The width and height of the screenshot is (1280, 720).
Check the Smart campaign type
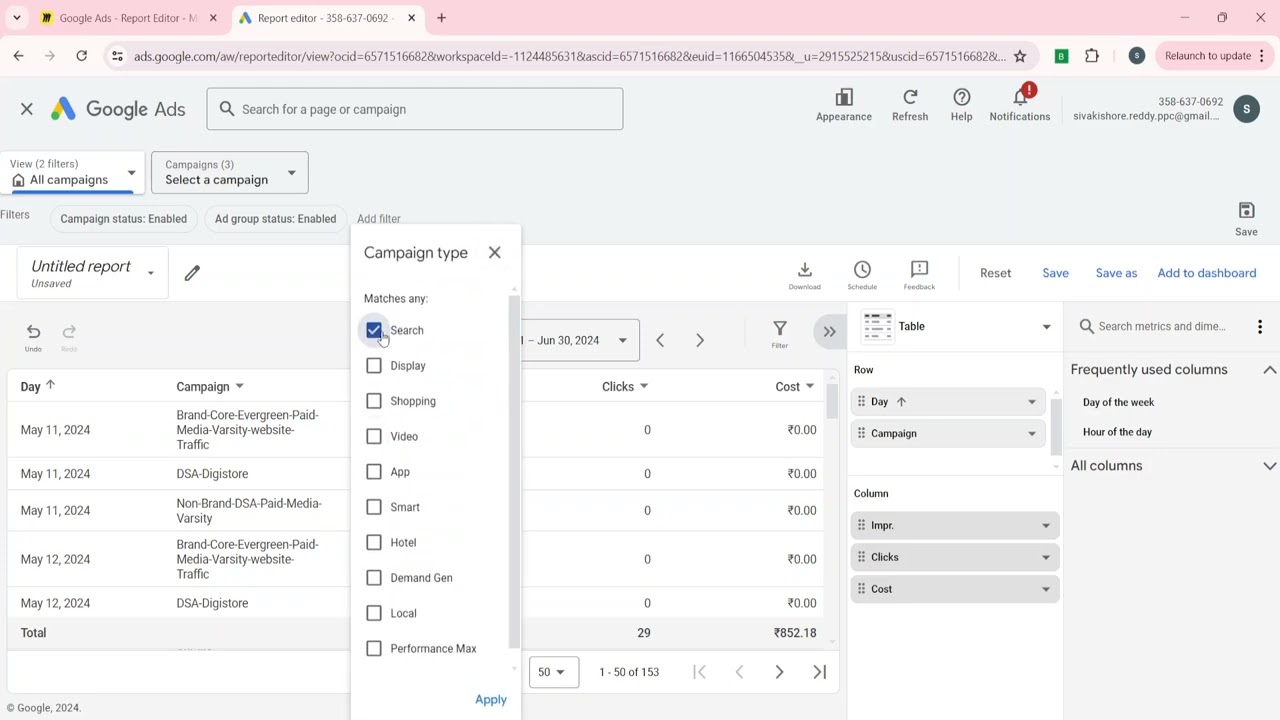374,507
